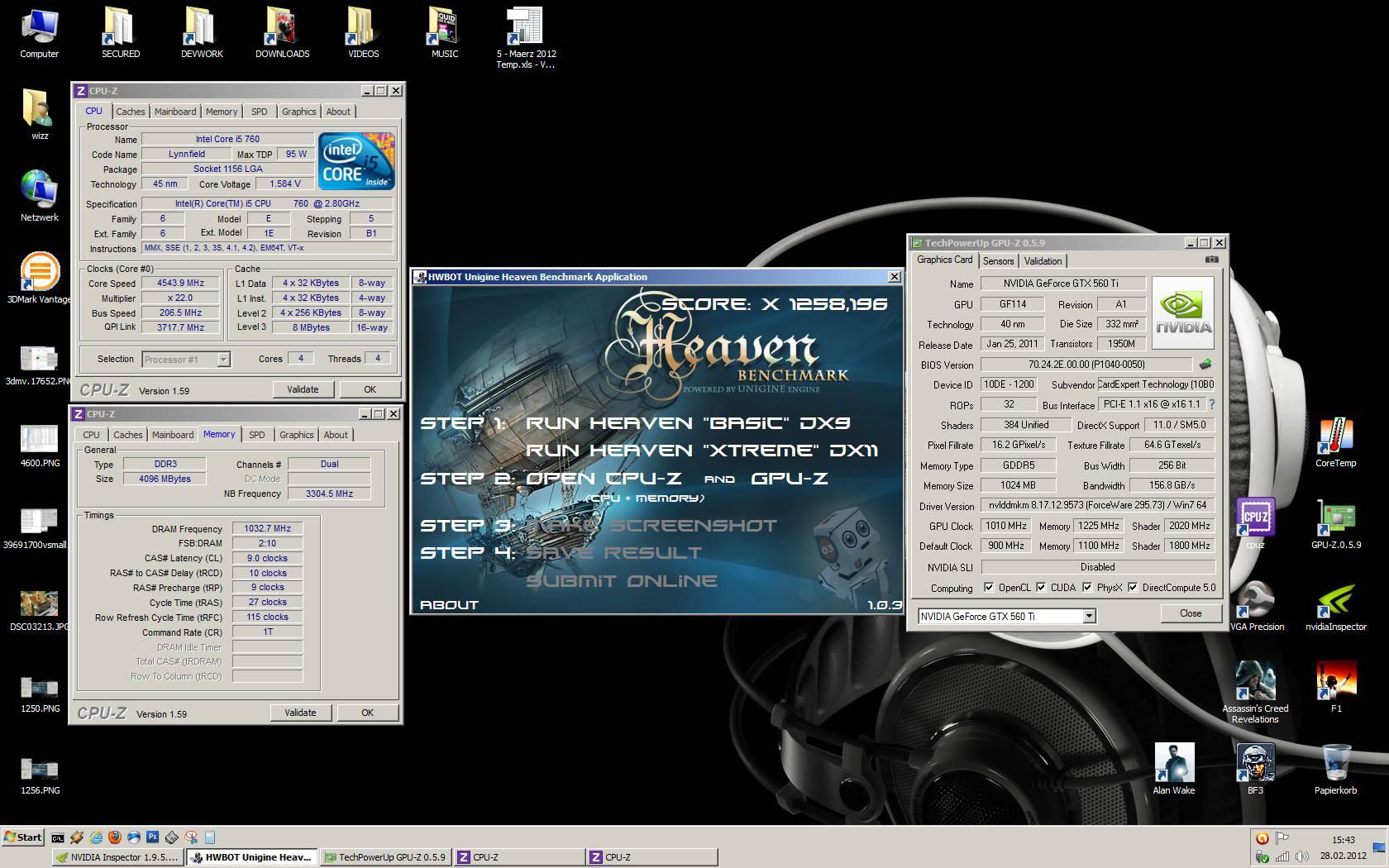This screenshot has height=868, width=1389.
Task: Open the Papierkorb recycle bin
Action: [1335, 769]
